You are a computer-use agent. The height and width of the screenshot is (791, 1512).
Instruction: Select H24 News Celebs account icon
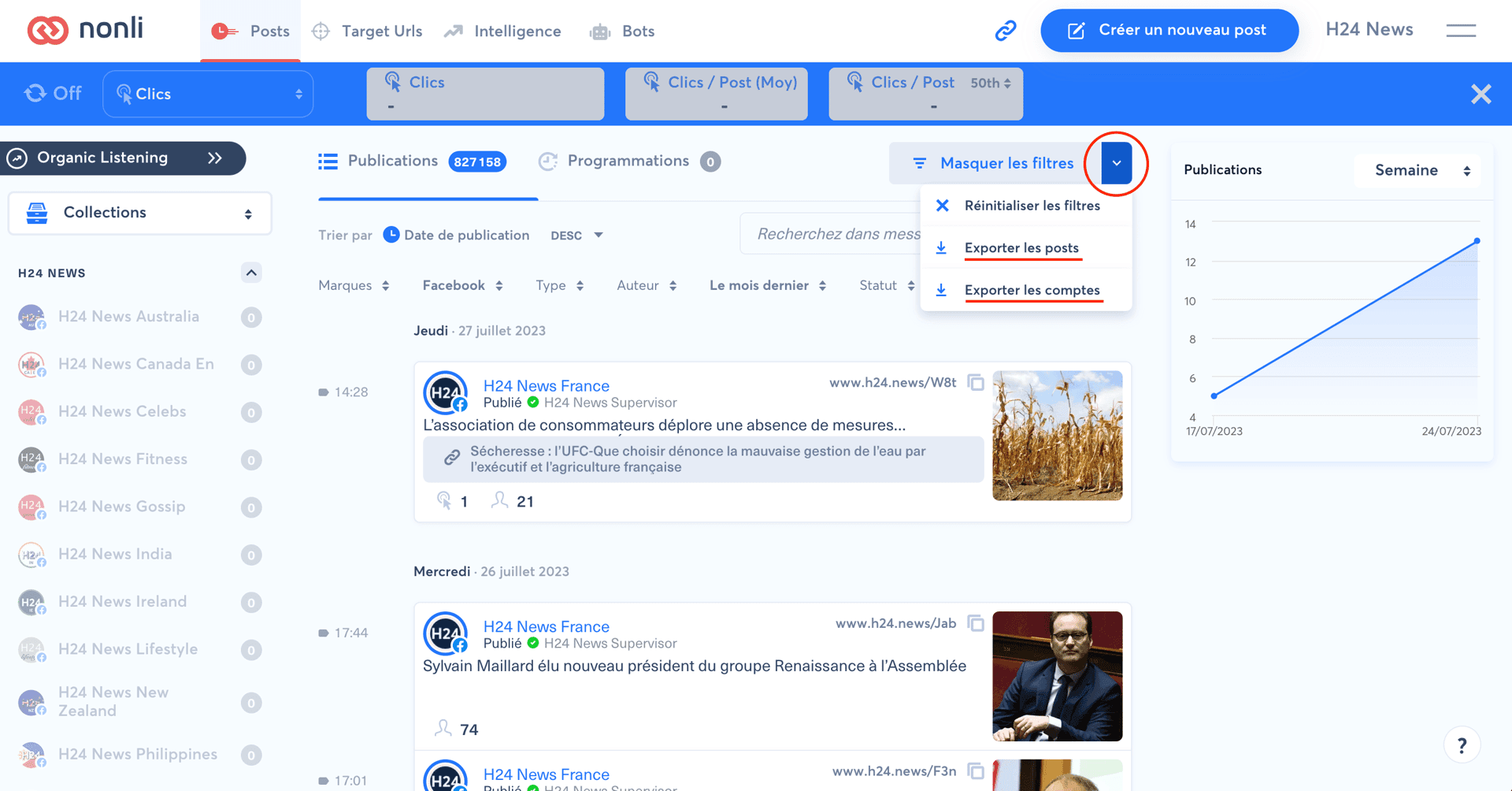[x=31, y=412]
